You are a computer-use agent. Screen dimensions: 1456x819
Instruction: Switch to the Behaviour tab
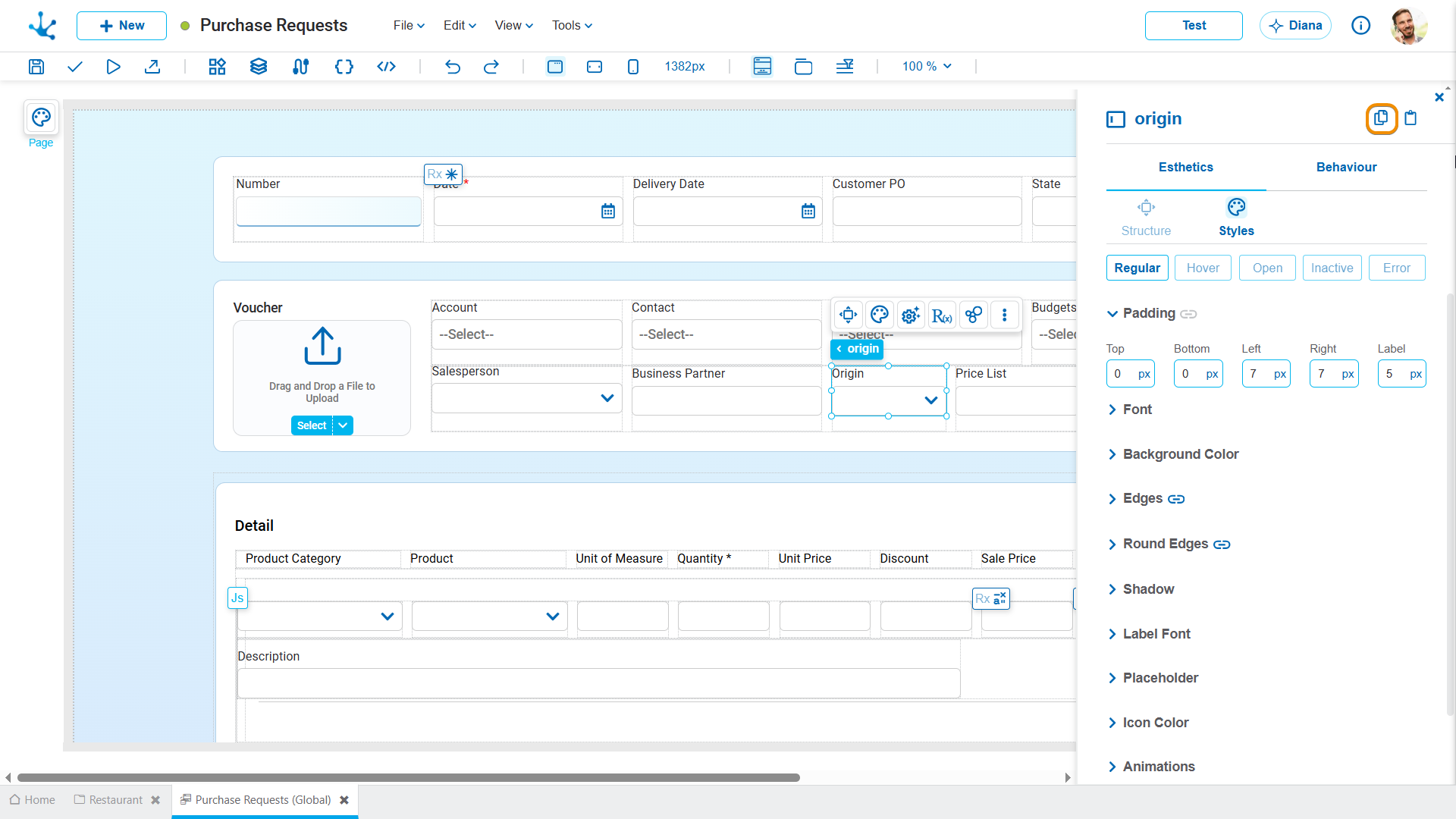[1346, 167]
